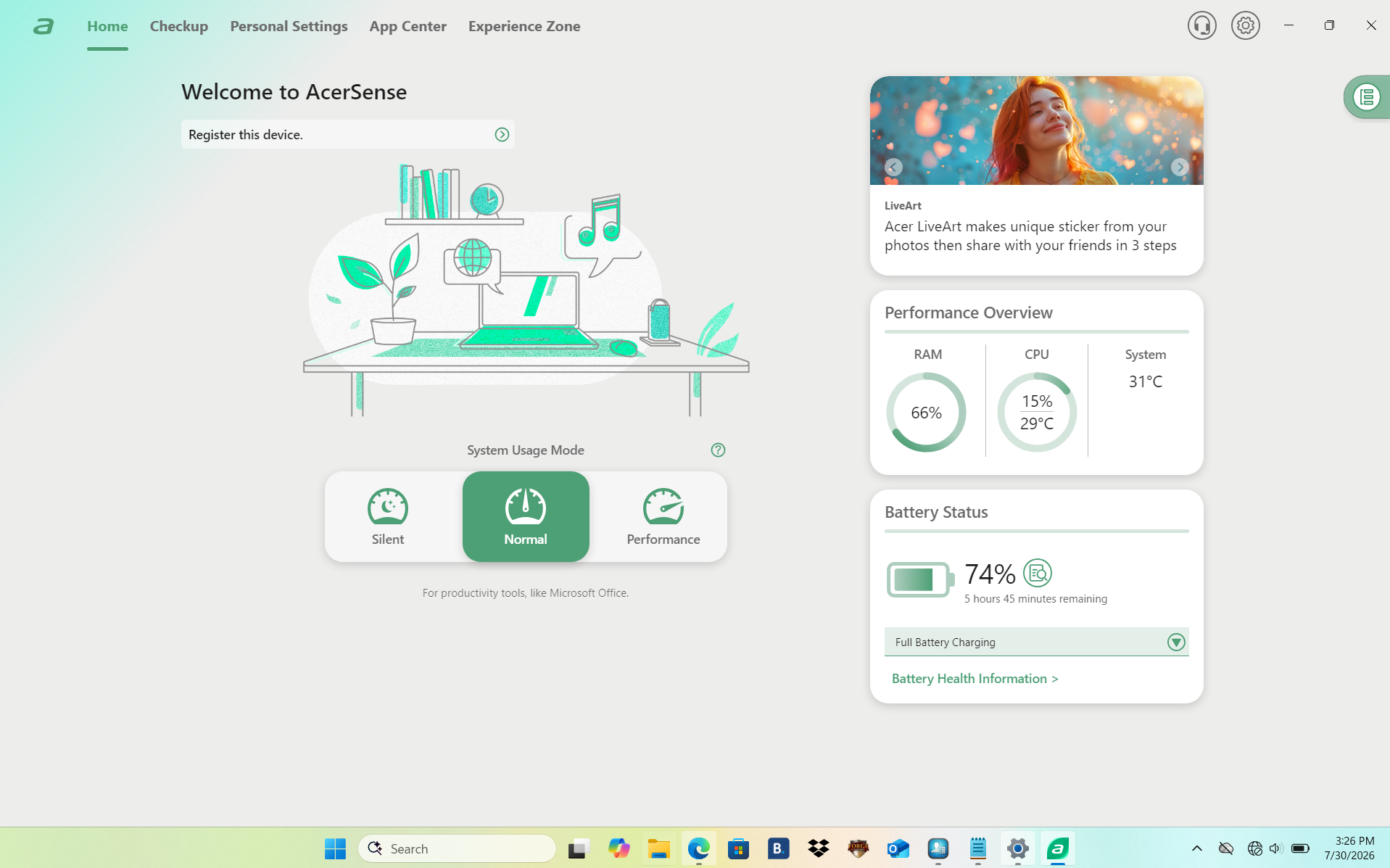Show previous LiveArt banner slide
Viewport: 1390px width, 868px height.
[893, 167]
